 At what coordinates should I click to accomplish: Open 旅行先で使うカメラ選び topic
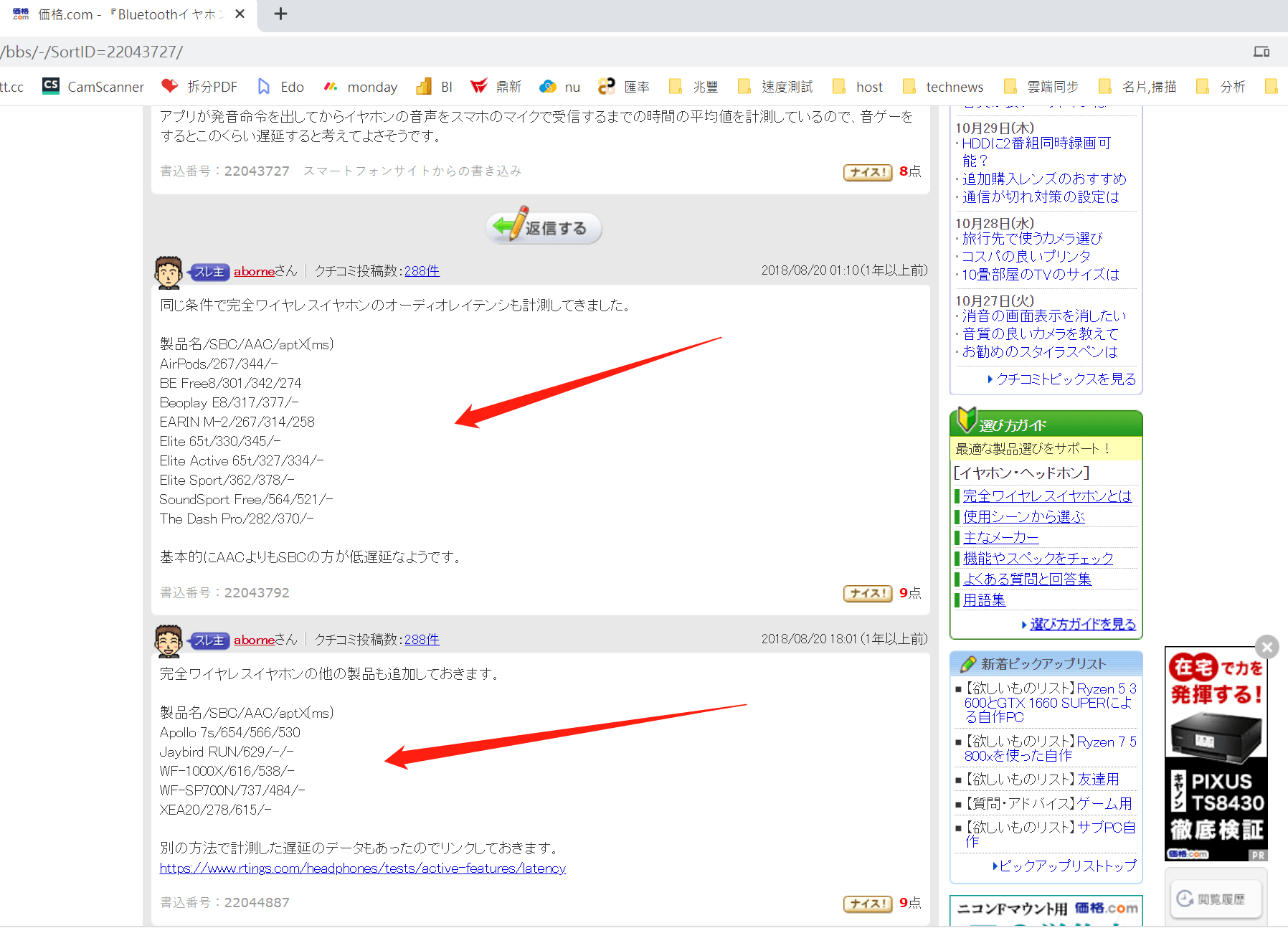(1032, 238)
